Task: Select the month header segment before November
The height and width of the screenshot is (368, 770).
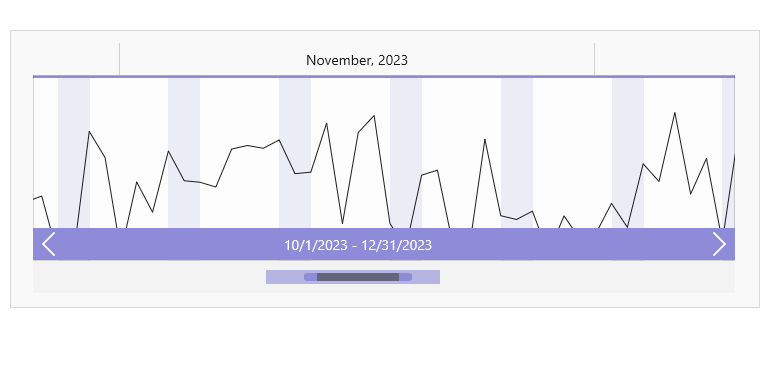Action: tap(76, 60)
